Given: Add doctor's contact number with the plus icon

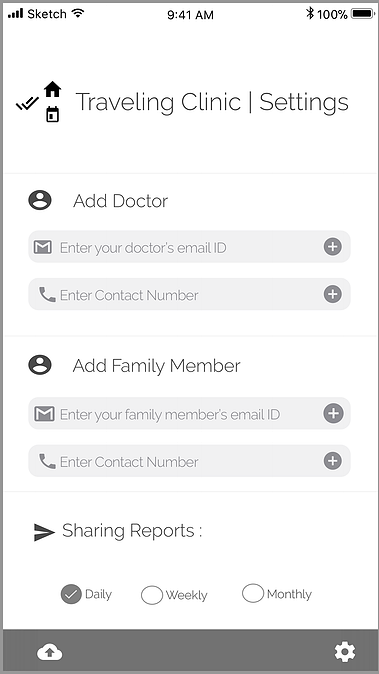Looking at the screenshot, I should click(333, 294).
